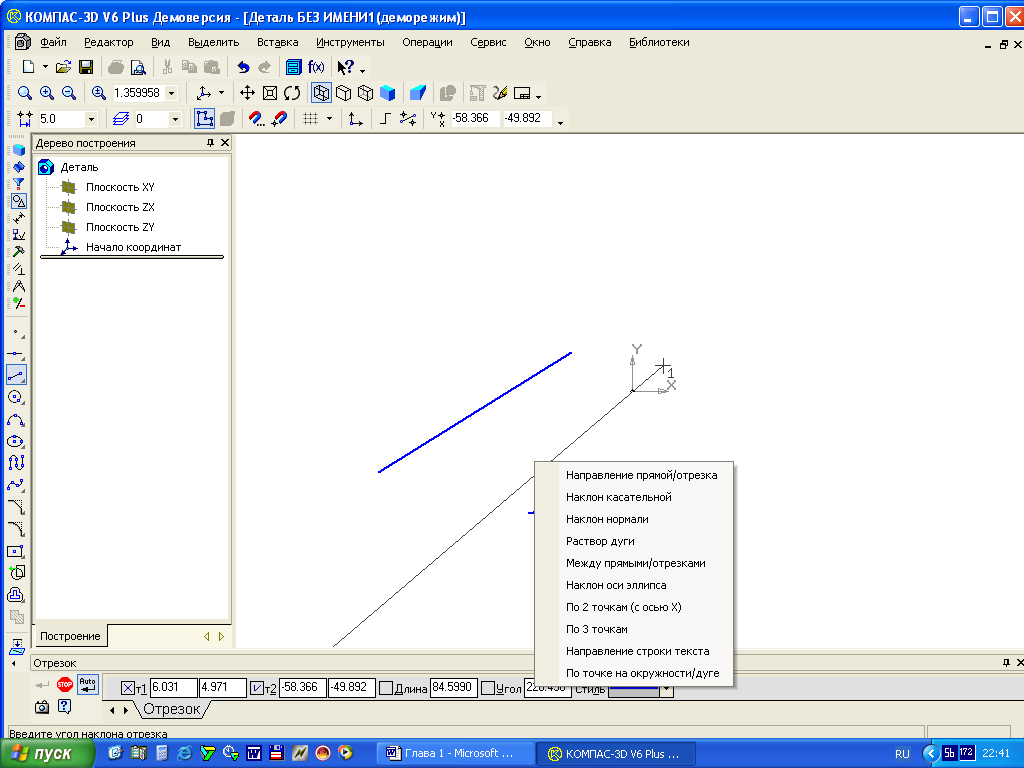Click the пуск Start button

[x=47, y=754]
